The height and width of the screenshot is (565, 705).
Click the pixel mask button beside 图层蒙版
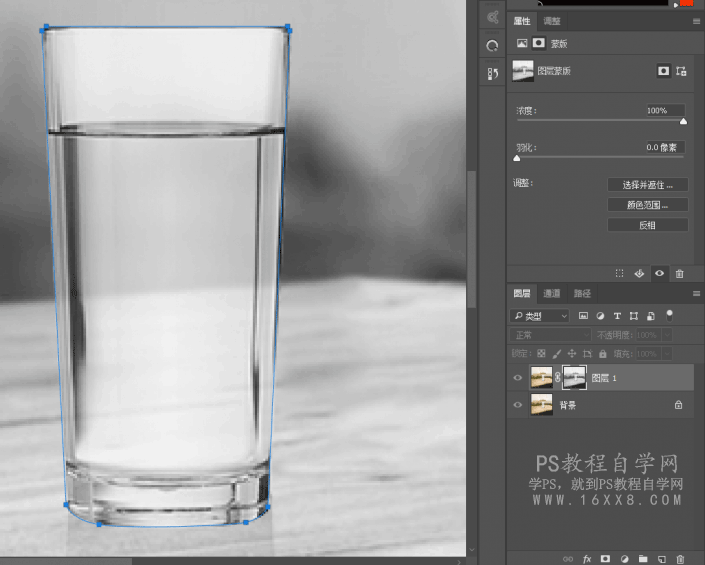664,71
